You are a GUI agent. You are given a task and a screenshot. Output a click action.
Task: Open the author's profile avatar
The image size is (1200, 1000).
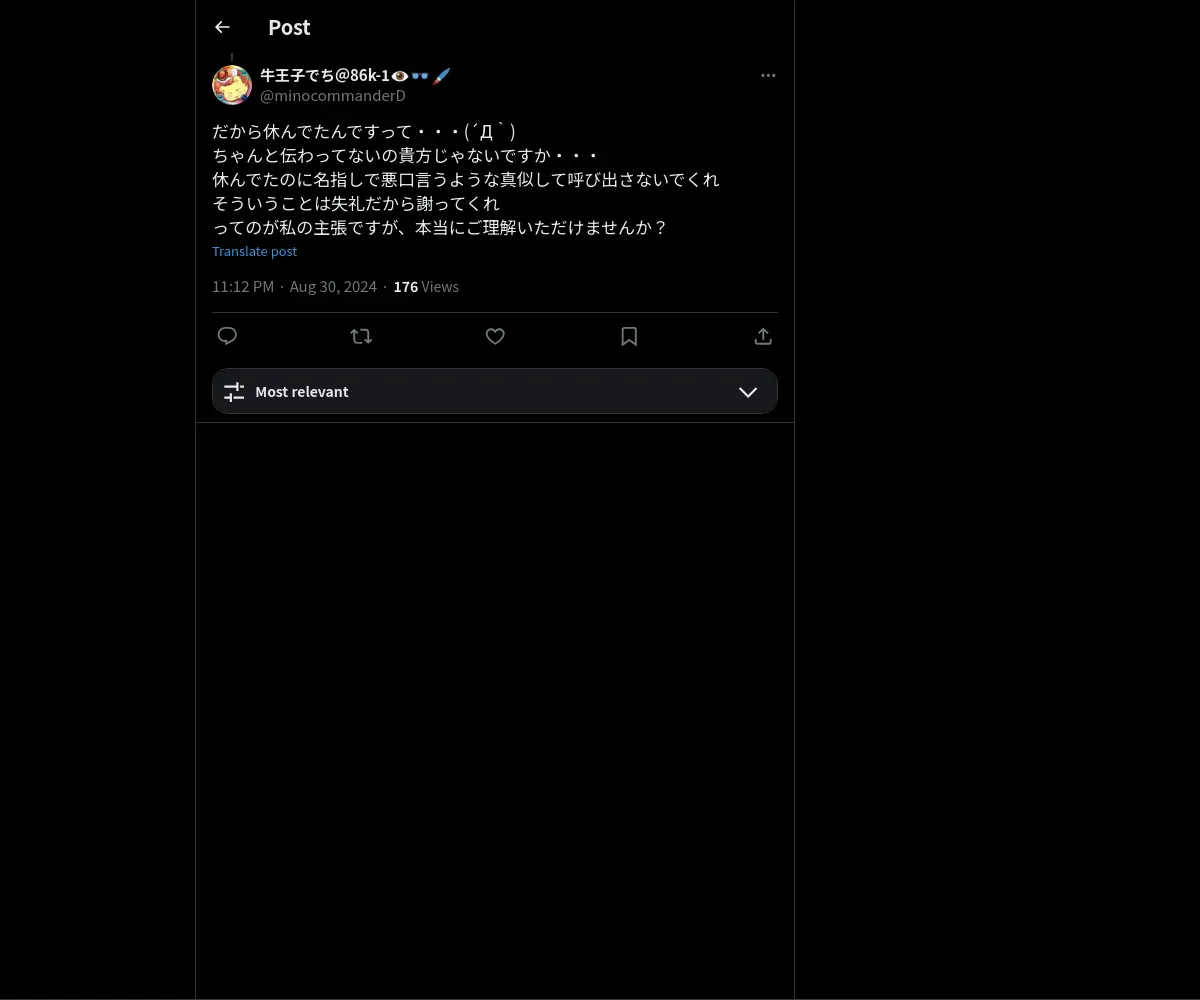232,85
